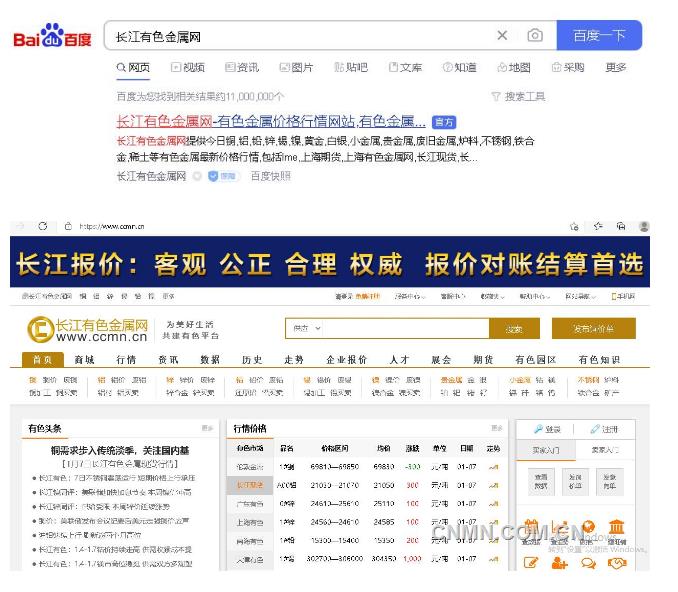Screen dimensions: 678x592
Task: Open the browser profile avatar icon
Action: coord(644,226)
